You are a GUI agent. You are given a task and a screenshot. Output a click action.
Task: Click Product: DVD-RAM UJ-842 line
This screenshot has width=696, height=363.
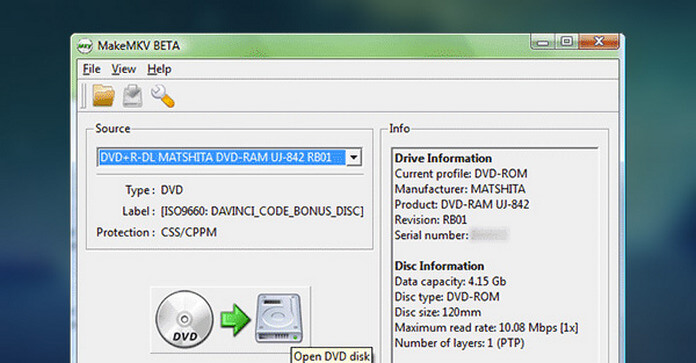pos(462,205)
